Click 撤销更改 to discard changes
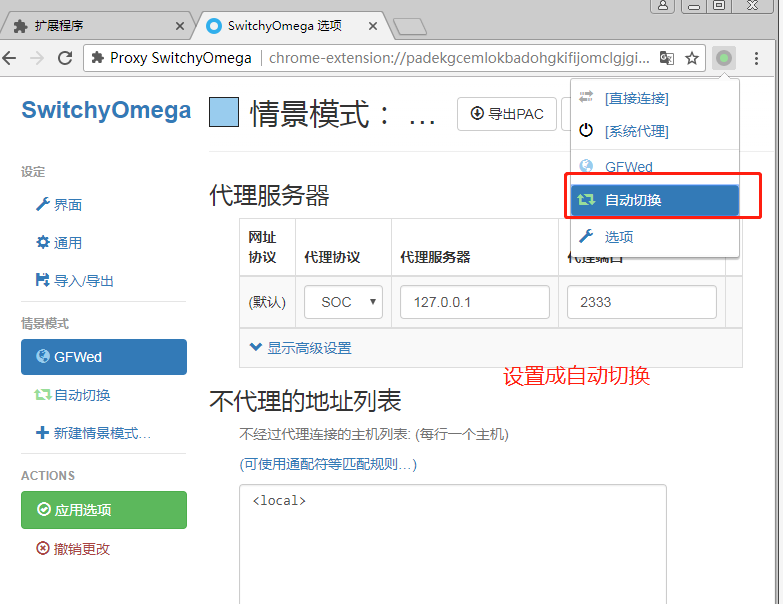The height and width of the screenshot is (604, 783). [x=73, y=549]
